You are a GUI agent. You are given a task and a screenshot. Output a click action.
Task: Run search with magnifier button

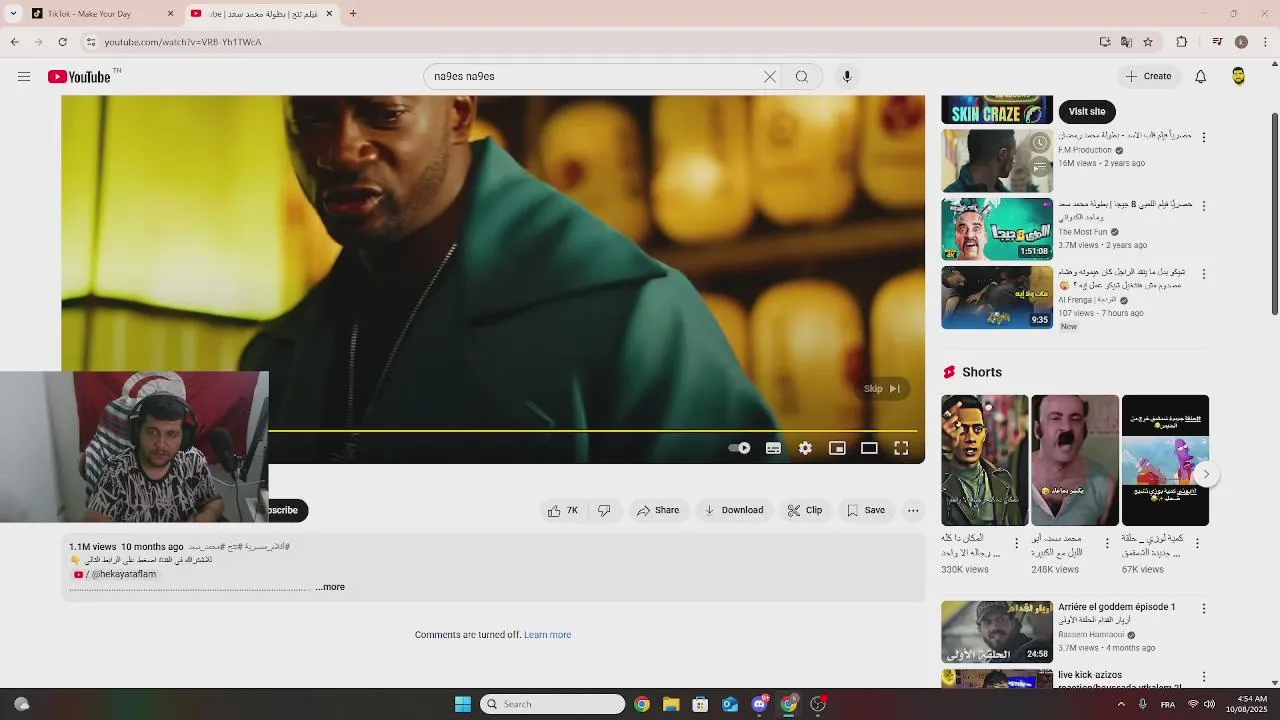[802, 76]
